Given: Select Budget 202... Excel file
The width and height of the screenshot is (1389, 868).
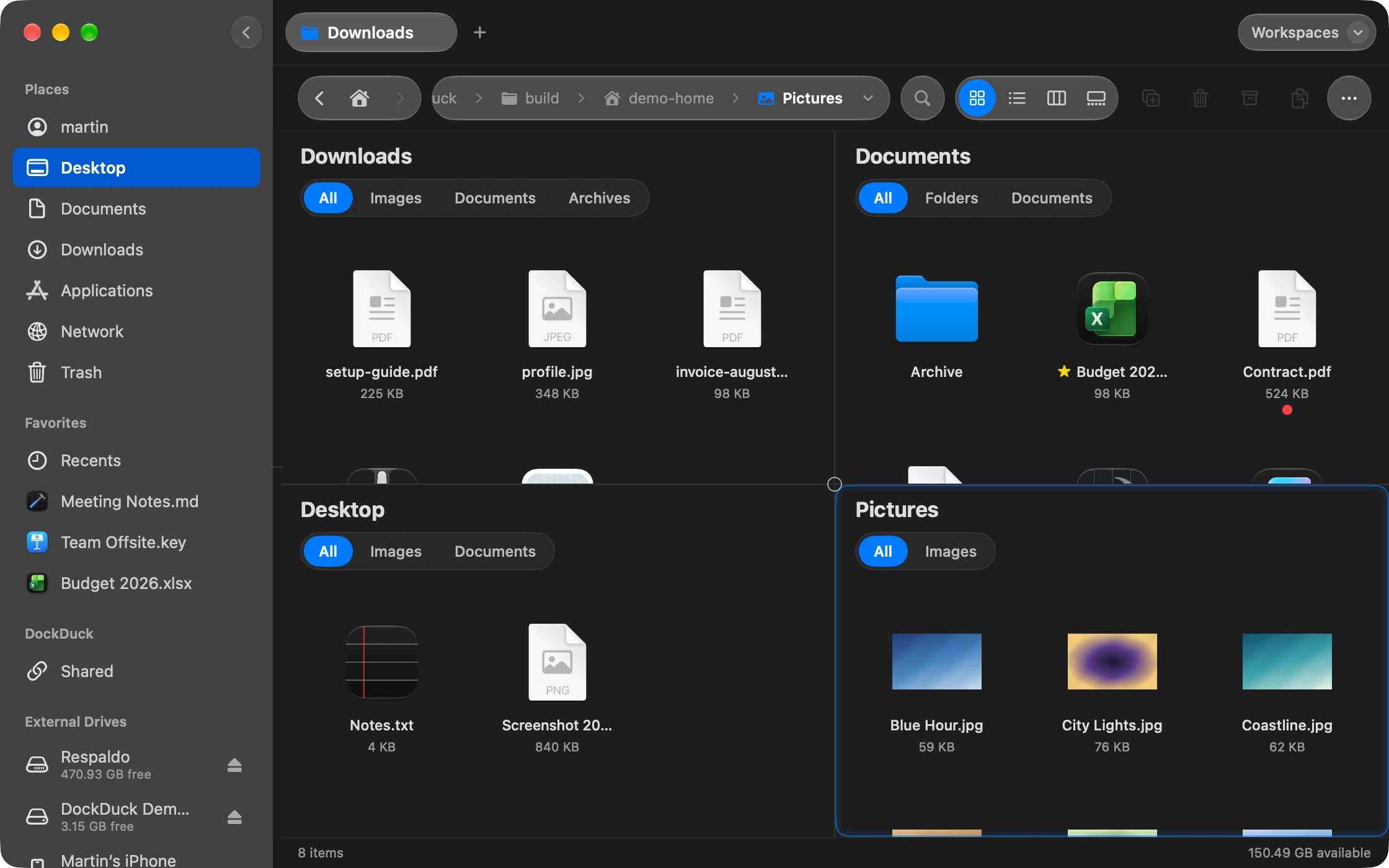Looking at the screenshot, I should click(1112, 309).
